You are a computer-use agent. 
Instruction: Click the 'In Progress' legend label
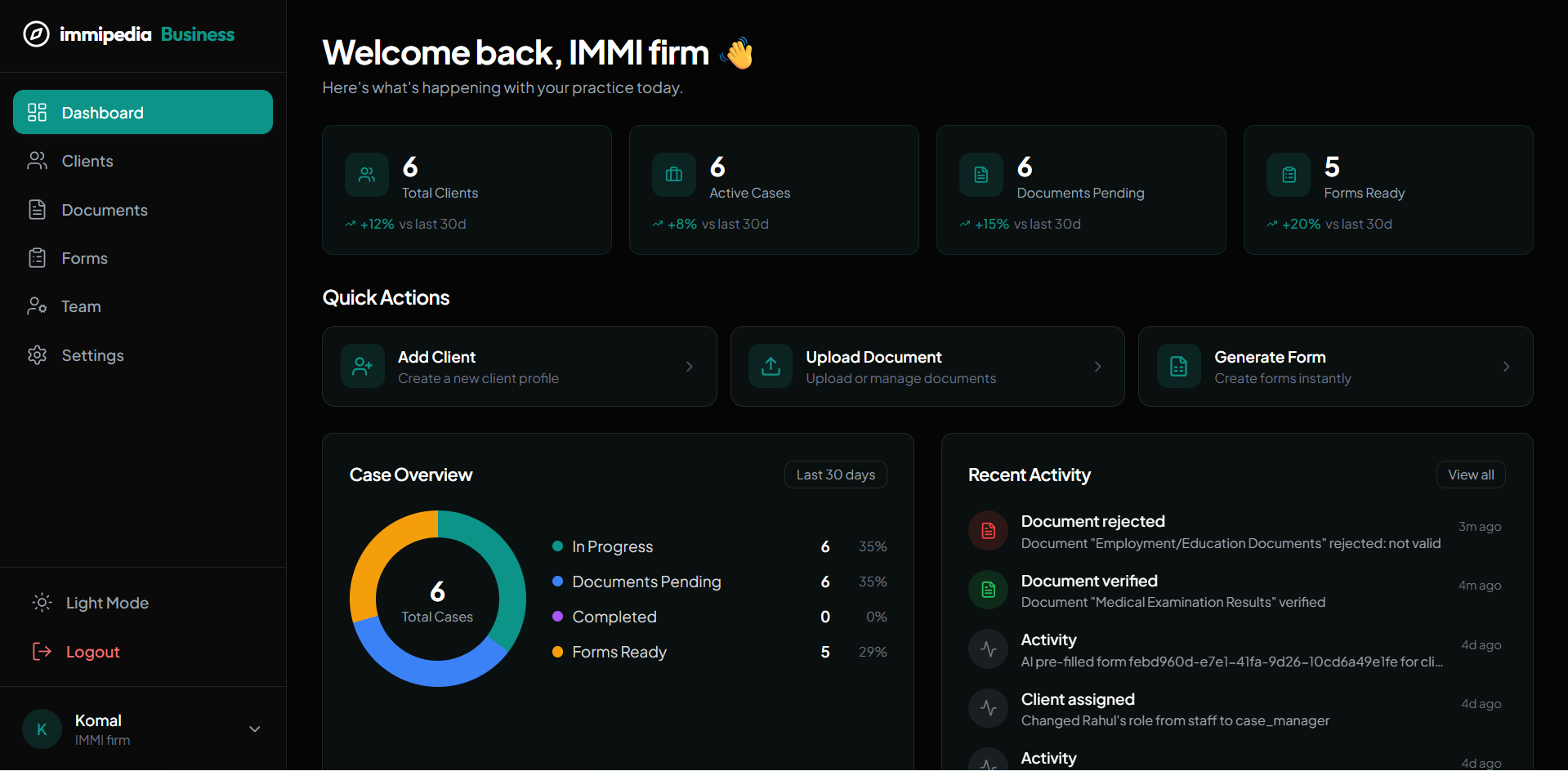click(x=613, y=546)
